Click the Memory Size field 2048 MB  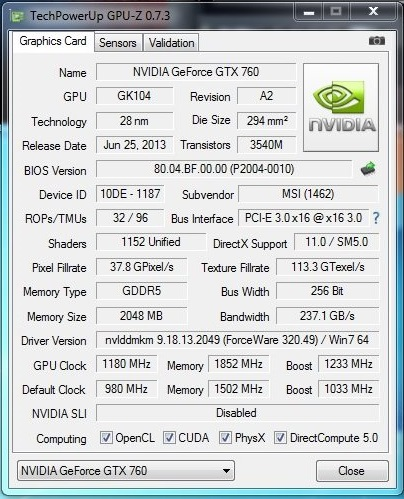142,316
